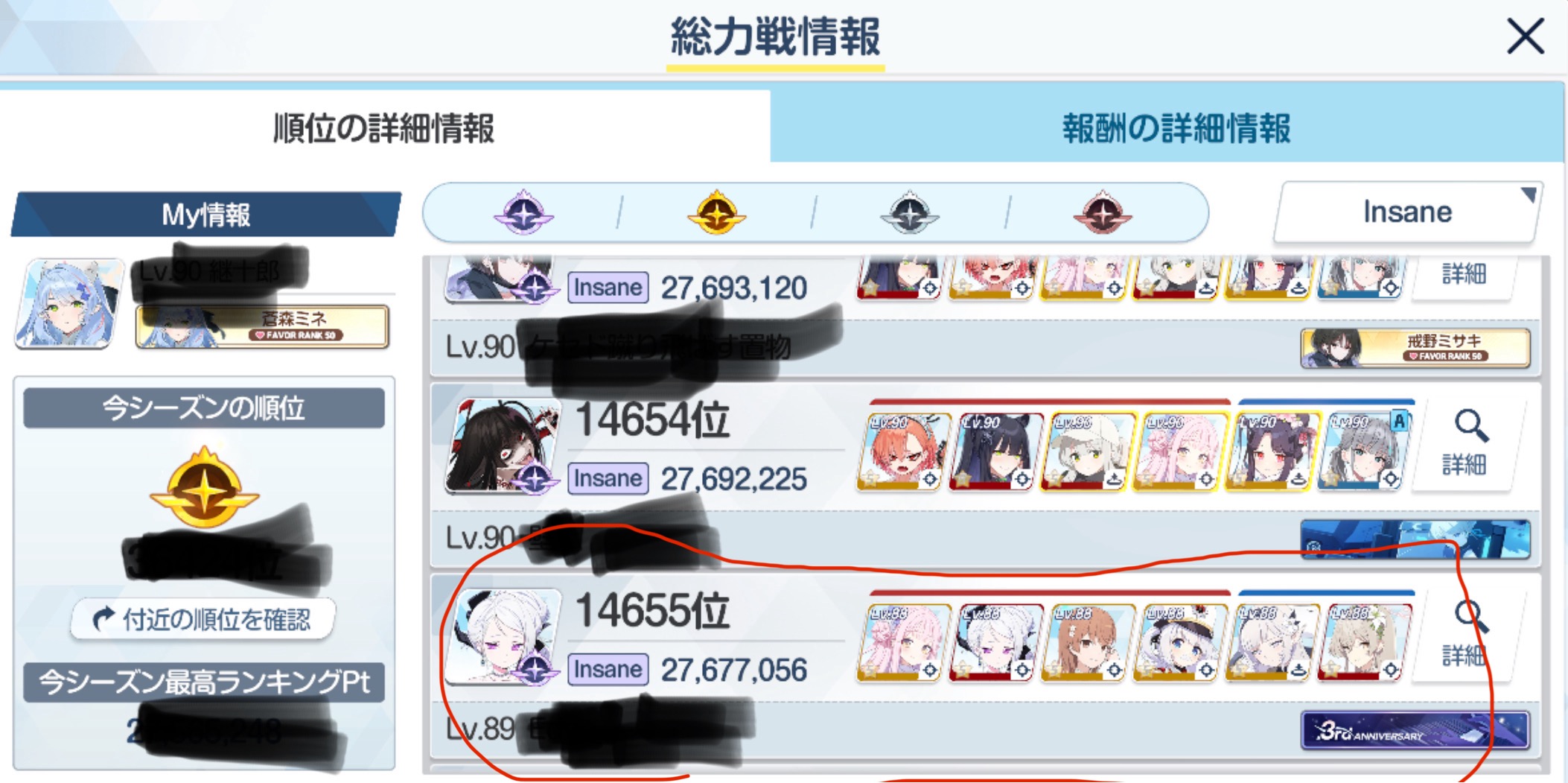The width and height of the screenshot is (1568, 783).
Task: Click the gold rank emblem under 今シーズンの順位
Action: coord(204,488)
